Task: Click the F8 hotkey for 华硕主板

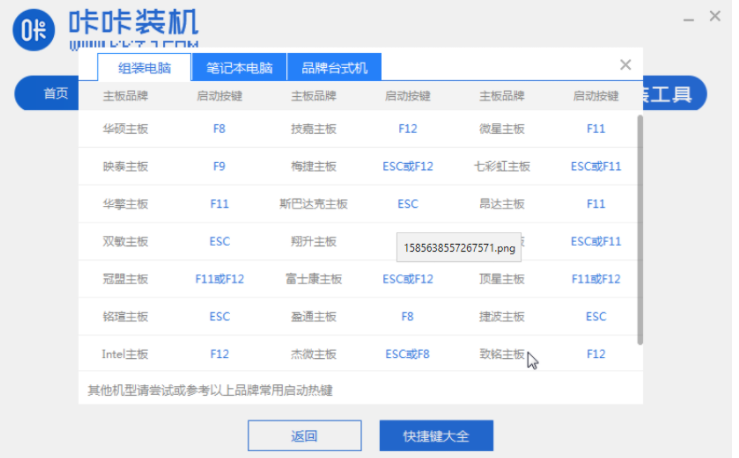Action: (x=220, y=129)
